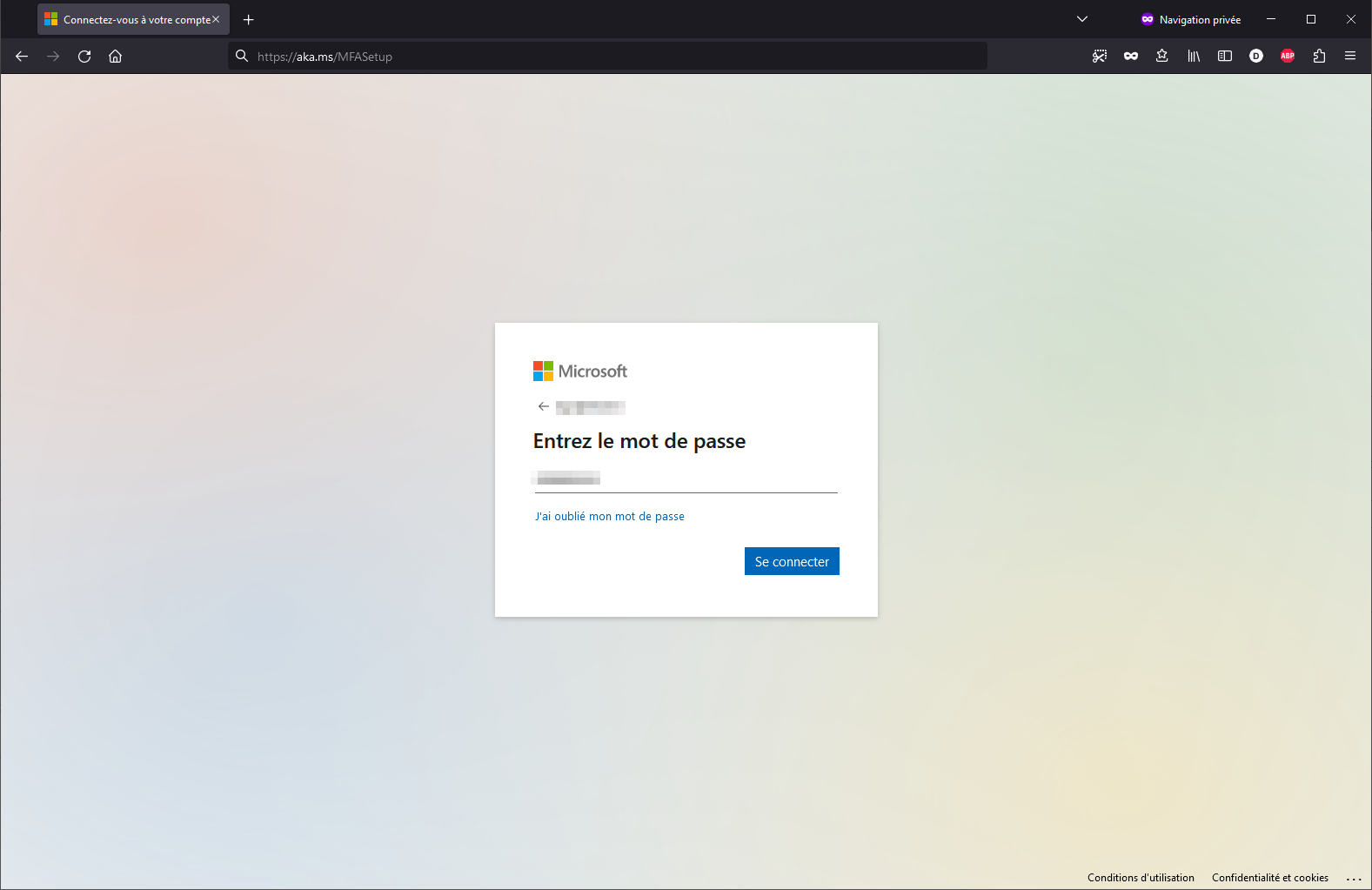1372x890 pixels.
Task: Open the round D extension icon
Action: [x=1256, y=57]
